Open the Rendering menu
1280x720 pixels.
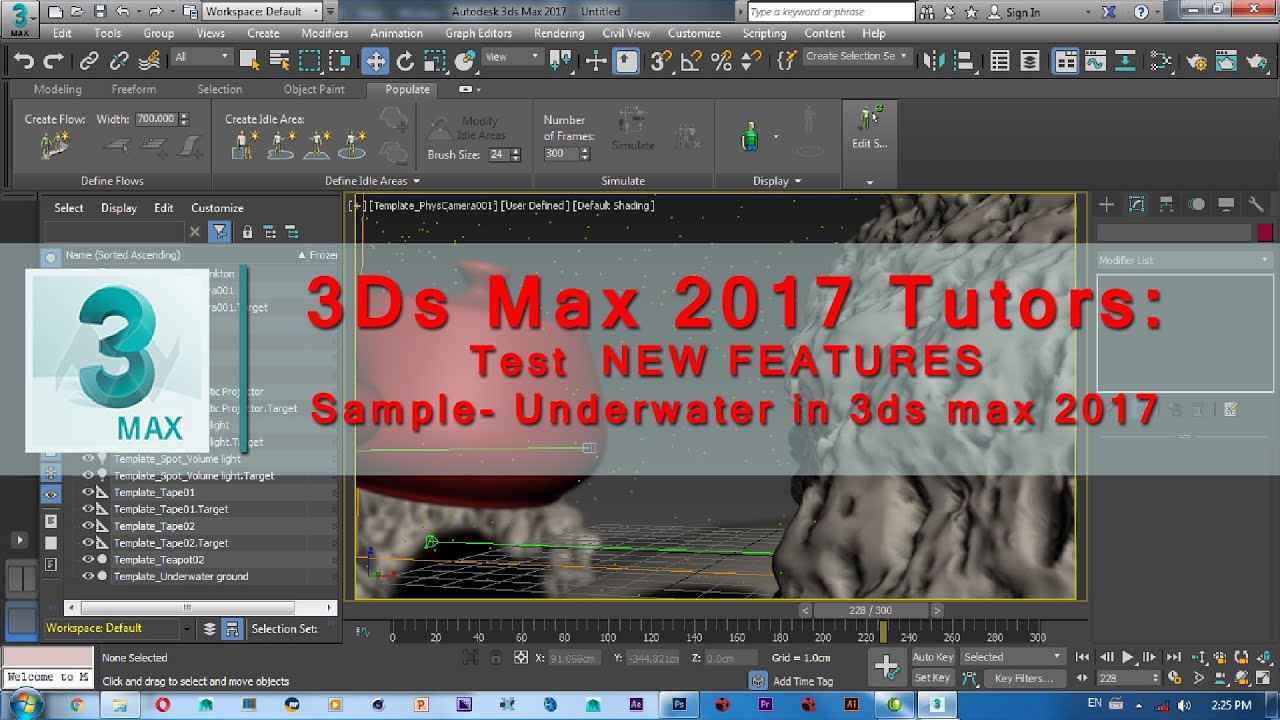(559, 33)
